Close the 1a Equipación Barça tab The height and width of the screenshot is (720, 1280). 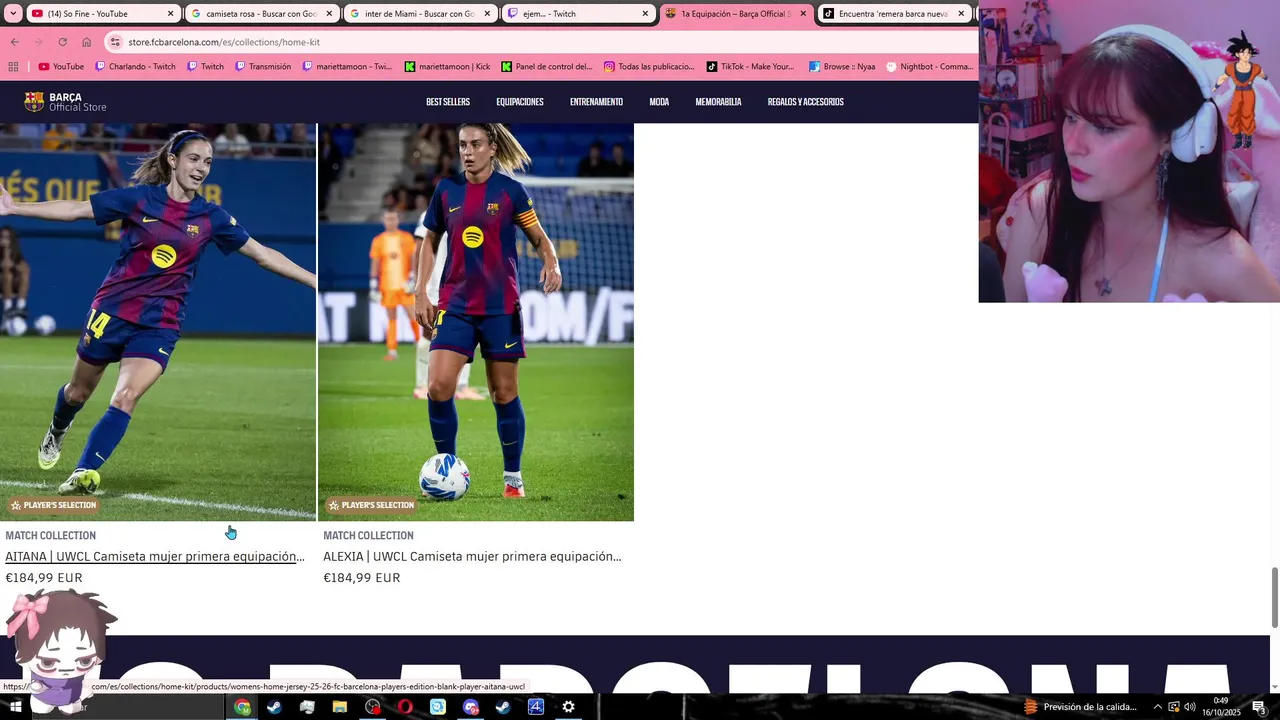coord(803,14)
